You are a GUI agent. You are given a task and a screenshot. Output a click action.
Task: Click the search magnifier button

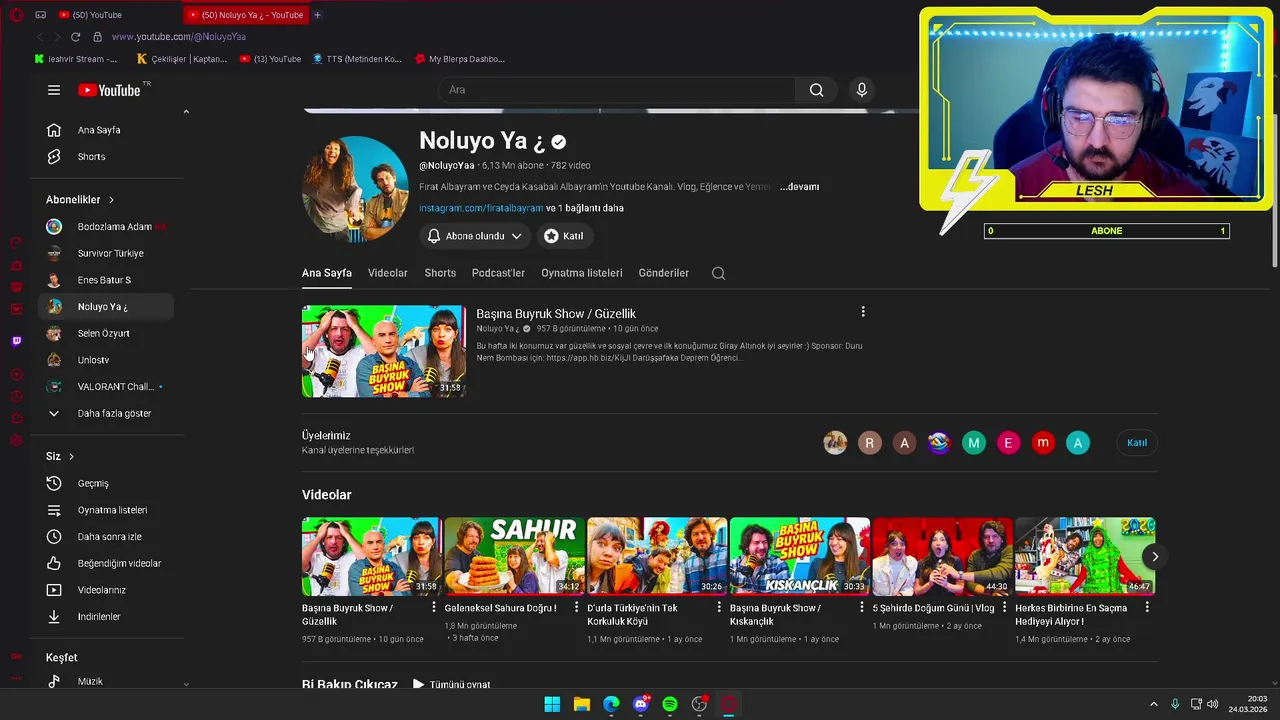(817, 90)
